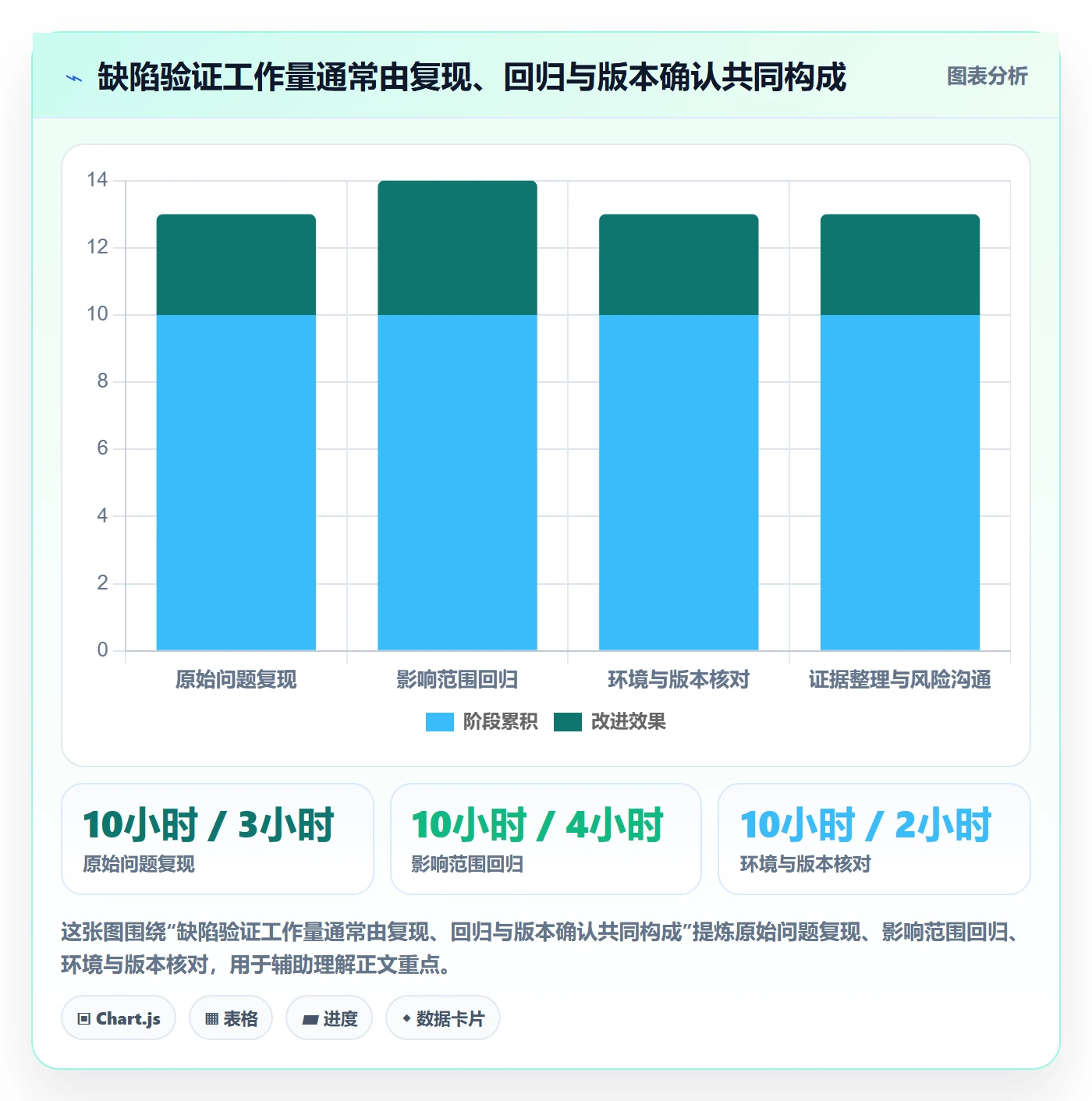Open the 10小时 / 3小时 data card

click(218, 839)
